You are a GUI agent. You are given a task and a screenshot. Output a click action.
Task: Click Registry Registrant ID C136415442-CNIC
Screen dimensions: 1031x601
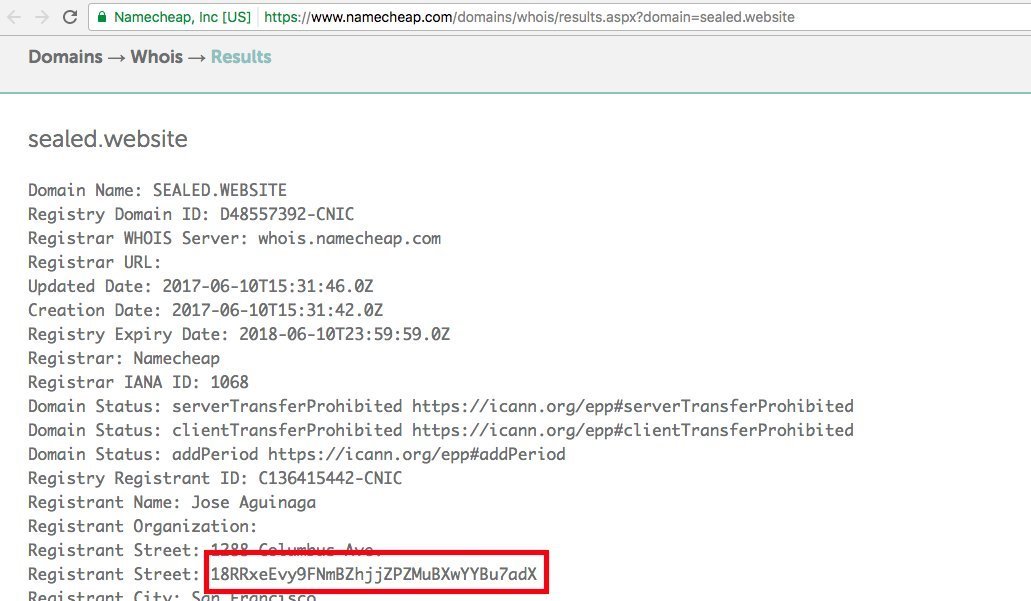click(215, 478)
